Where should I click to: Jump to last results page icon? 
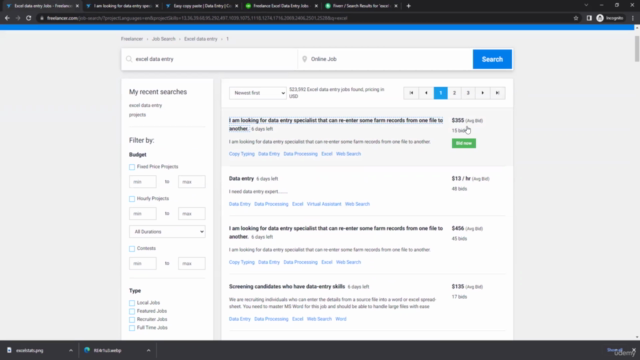[x=498, y=93]
